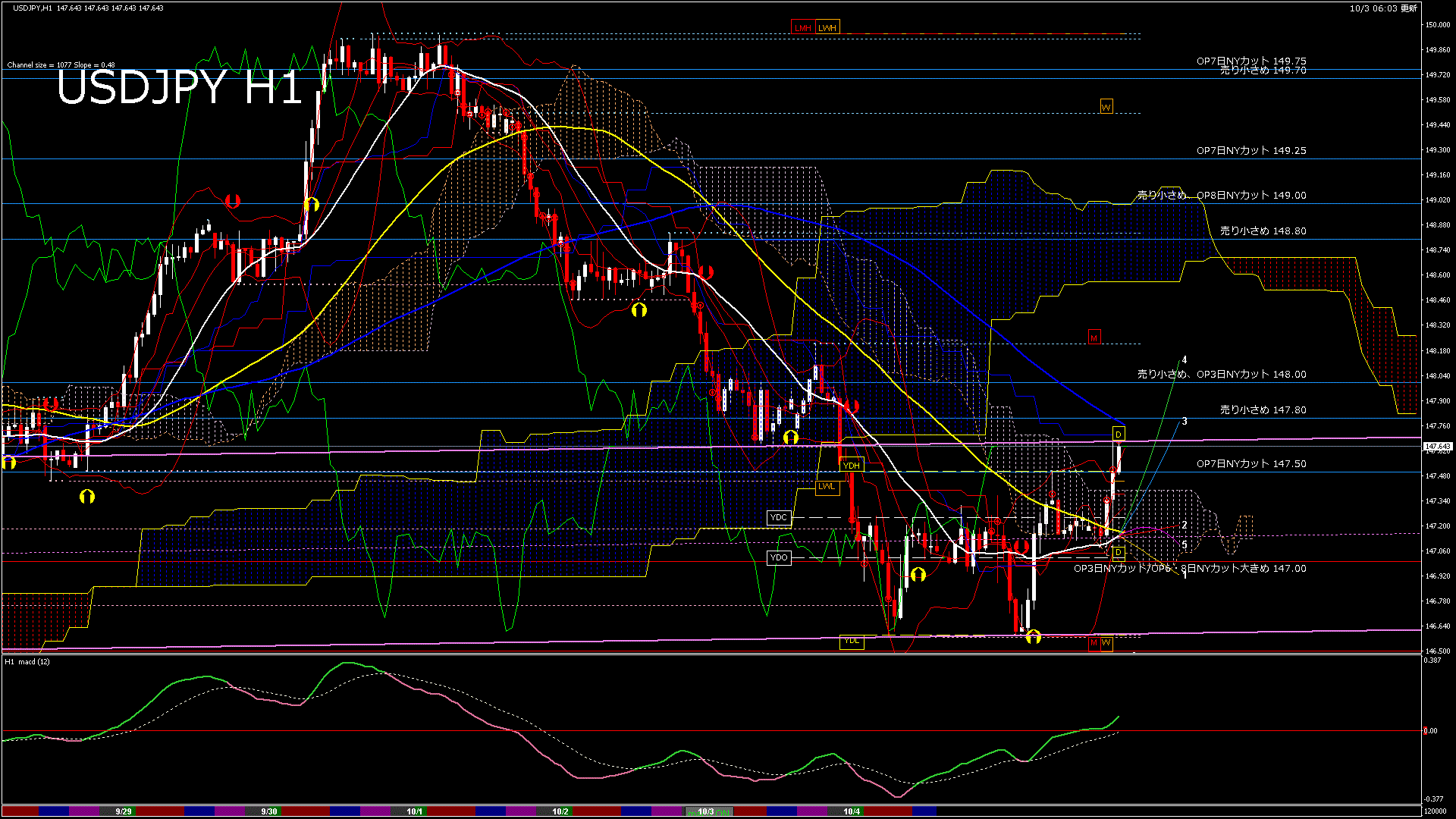1456x819 pixels.
Task: Click the white YDC label box
Action: [779, 518]
